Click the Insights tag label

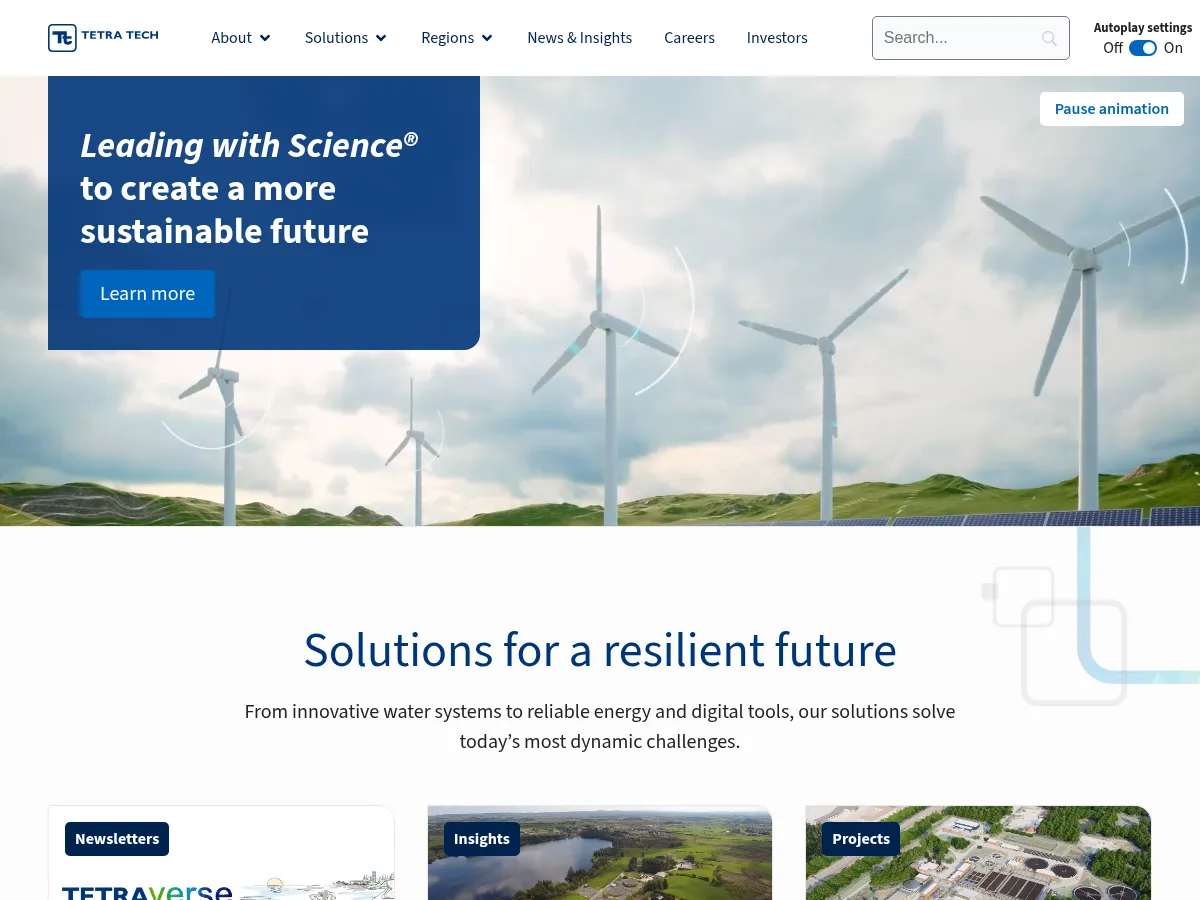click(481, 839)
